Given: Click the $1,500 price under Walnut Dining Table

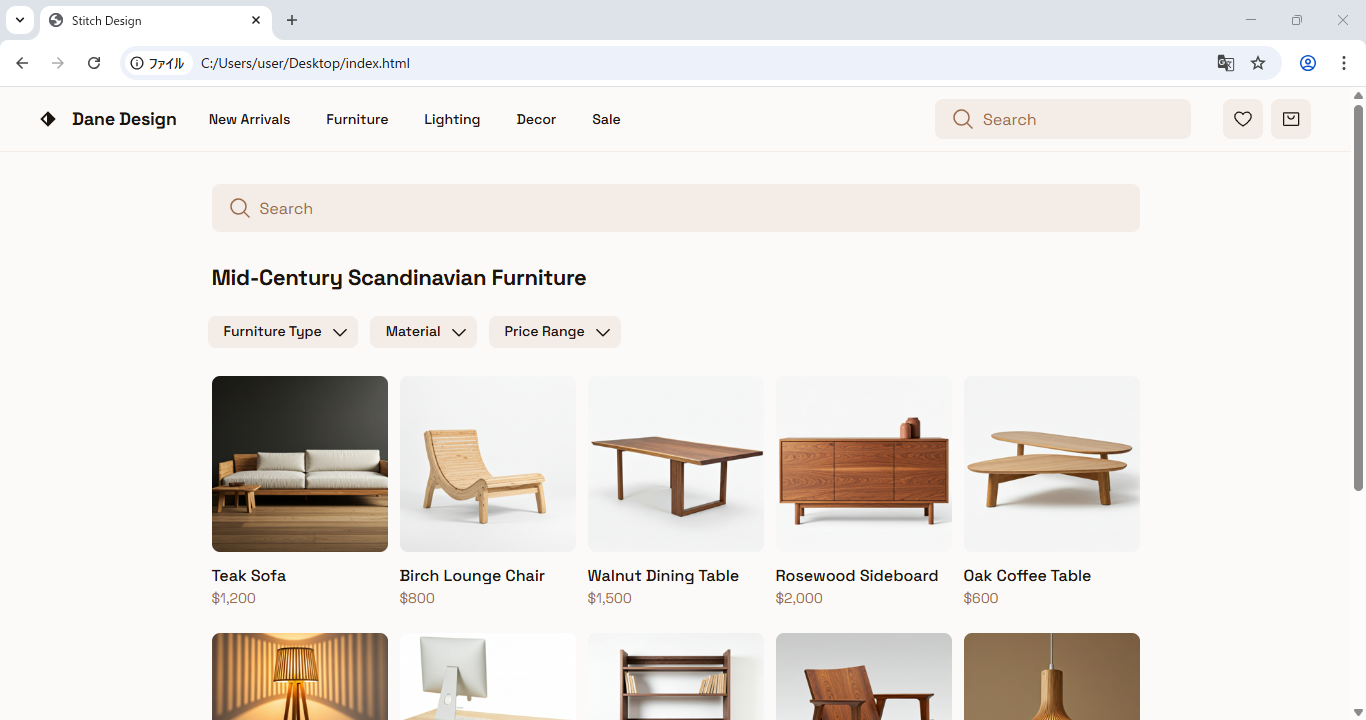Looking at the screenshot, I should 610,598.
